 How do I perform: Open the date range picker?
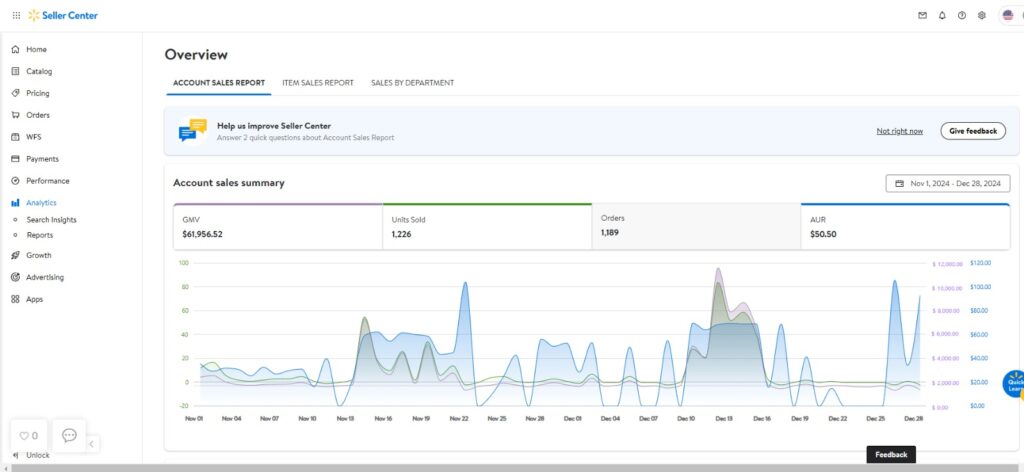(x=948, y=183)
